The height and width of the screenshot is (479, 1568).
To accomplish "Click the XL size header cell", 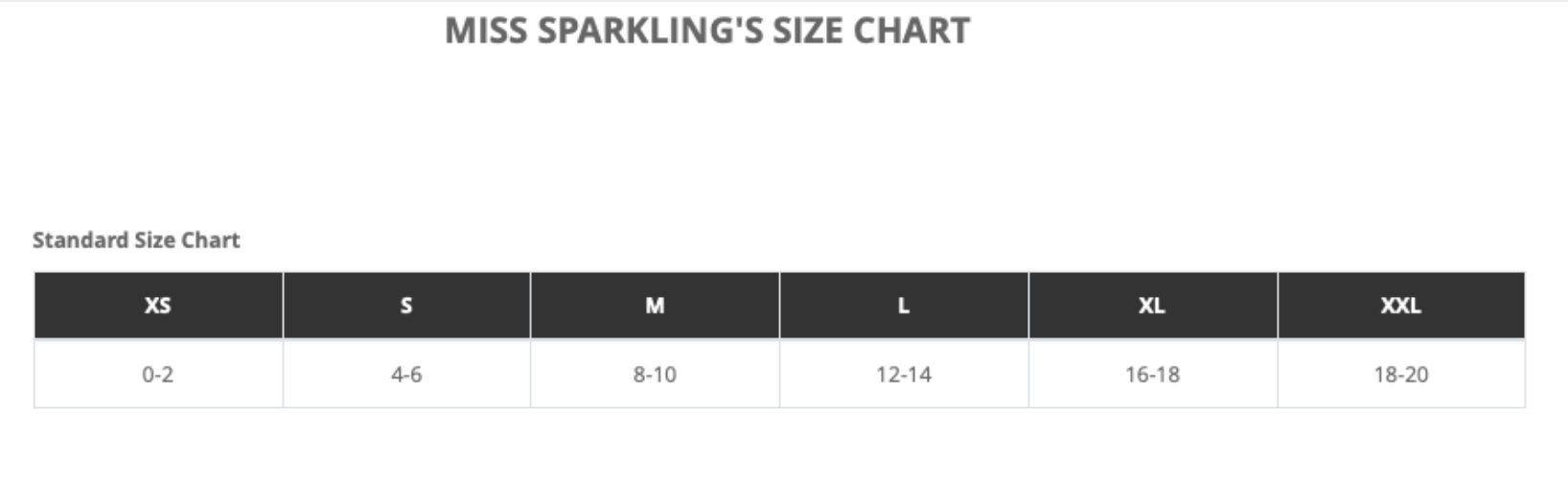I will click(x=1152, y=306).
